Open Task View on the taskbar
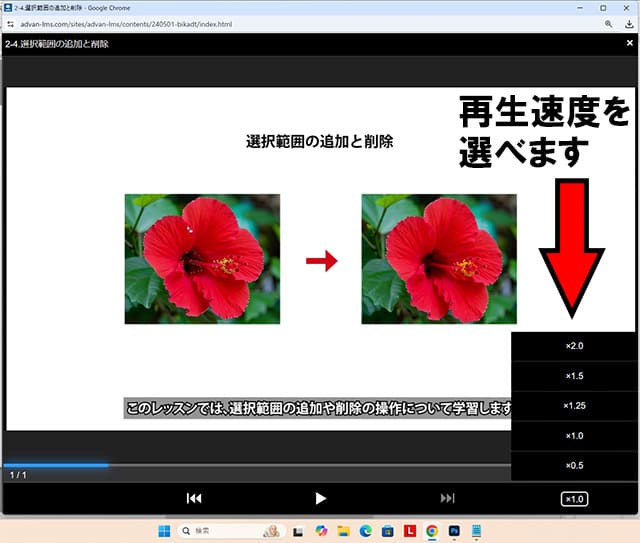640x543 pixels. pos(298,531)
